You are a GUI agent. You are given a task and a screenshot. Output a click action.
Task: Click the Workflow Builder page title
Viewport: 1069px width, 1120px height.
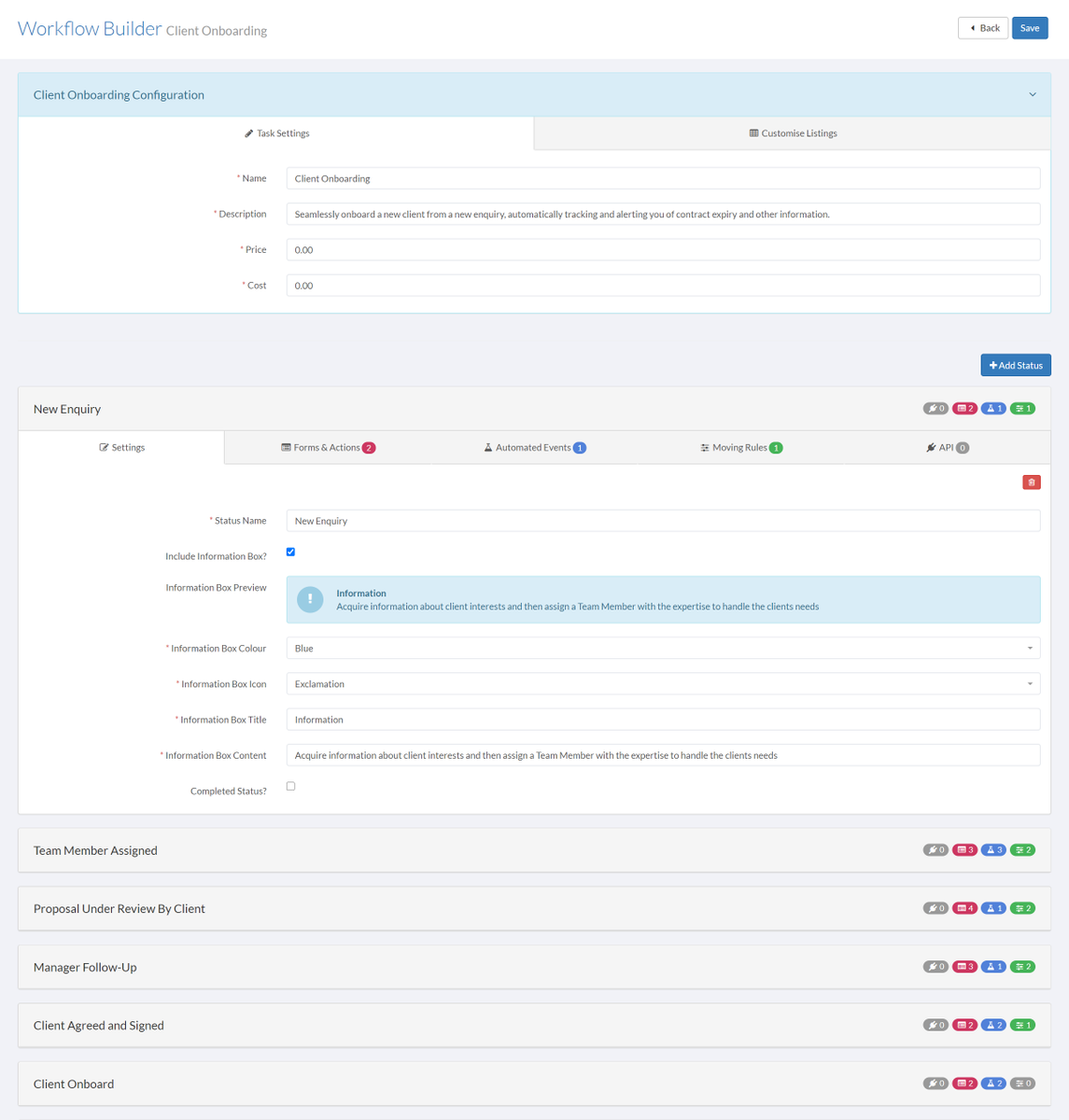[x=90, y=29]
